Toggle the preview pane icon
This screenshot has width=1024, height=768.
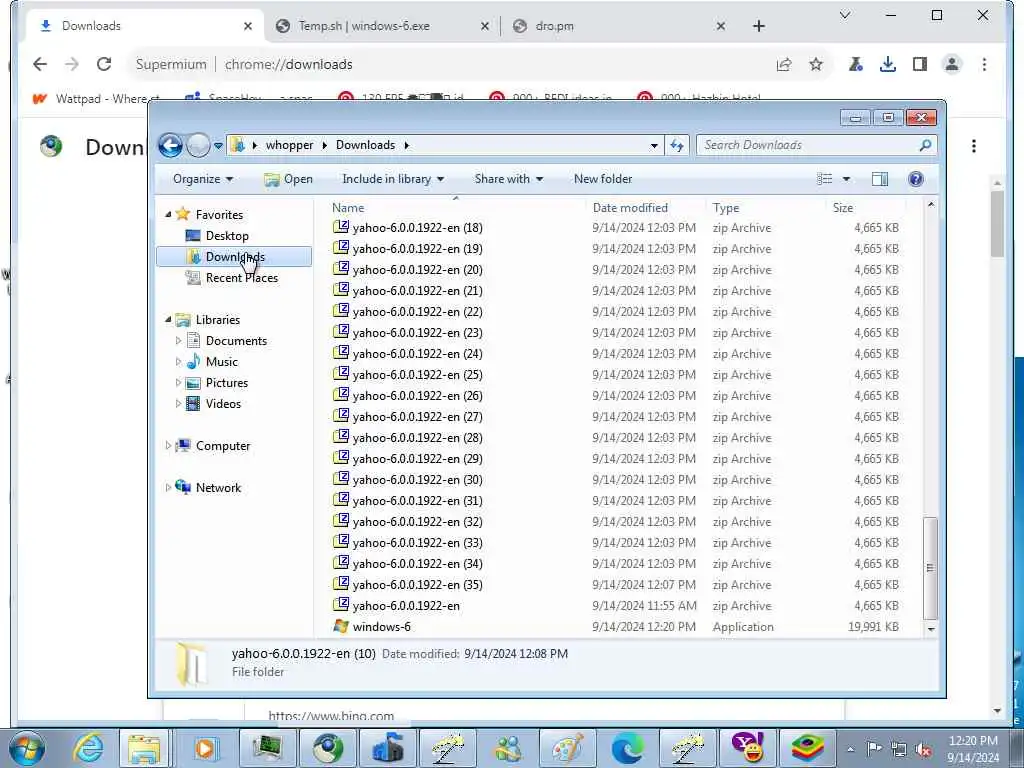coord(880,179)
